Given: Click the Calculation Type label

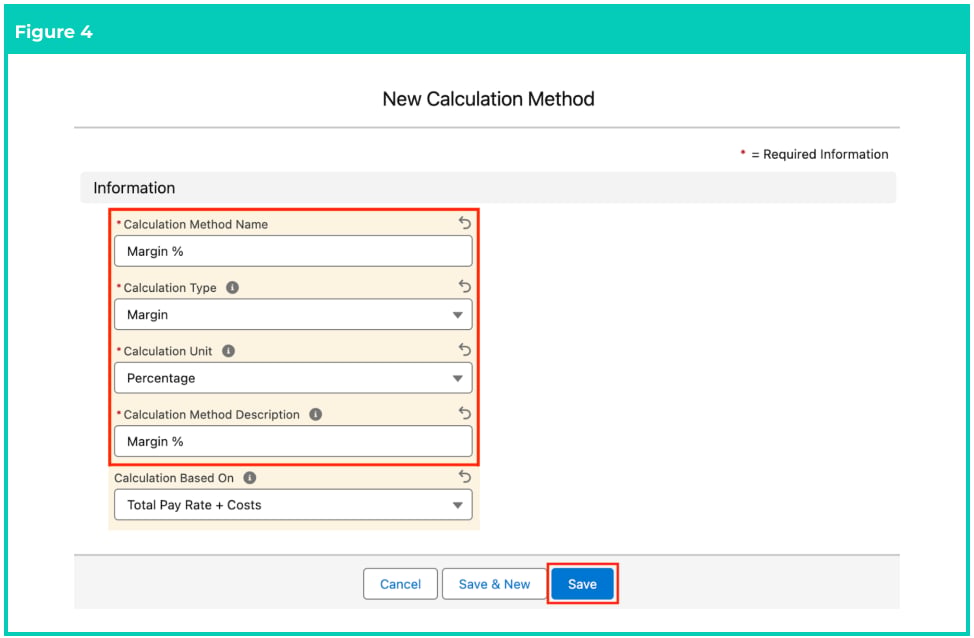Looking at the screenshot, I should [x=170, y=288].
